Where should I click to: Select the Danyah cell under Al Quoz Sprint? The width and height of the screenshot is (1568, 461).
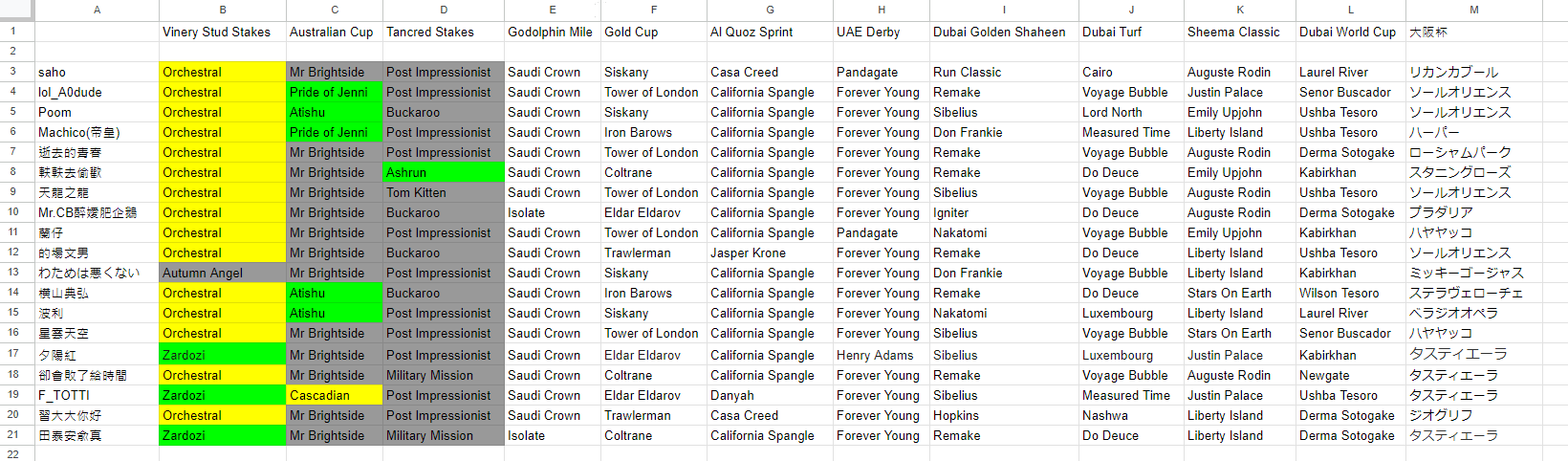tap(770, 395)
